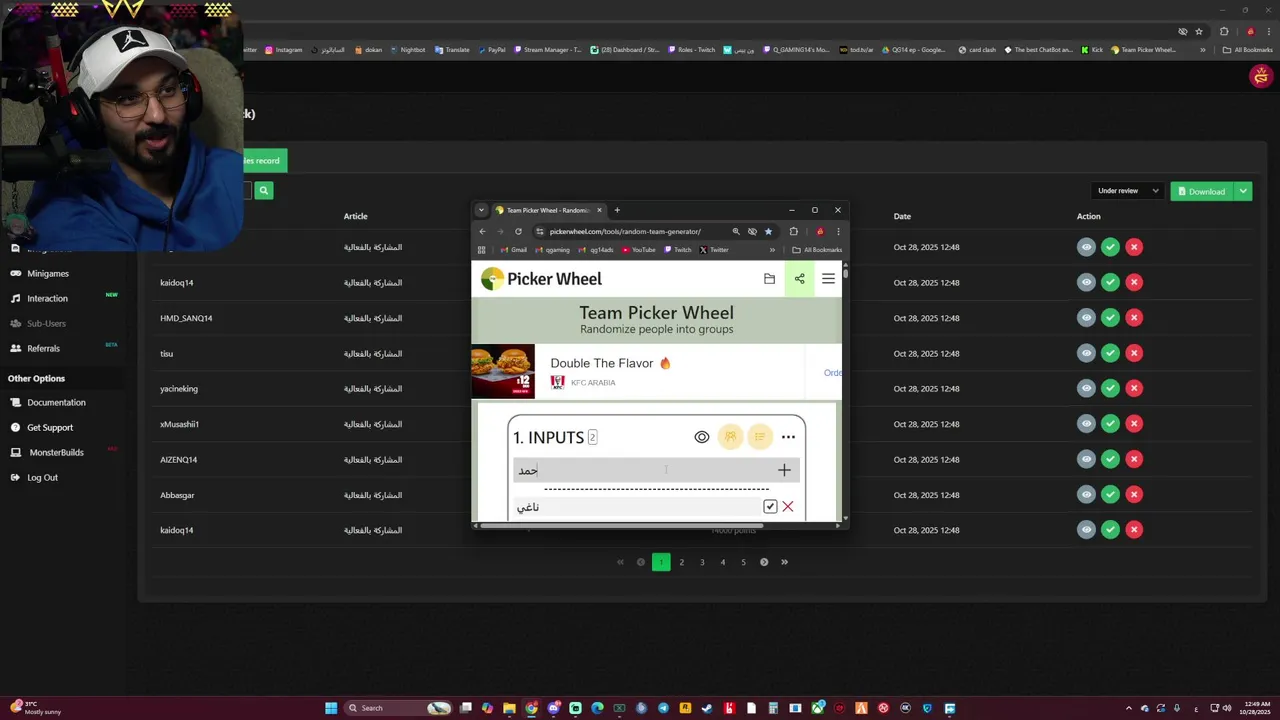View the xMusashii1 submission details
Screen dimensions: 1280x720
[1086, 424]
